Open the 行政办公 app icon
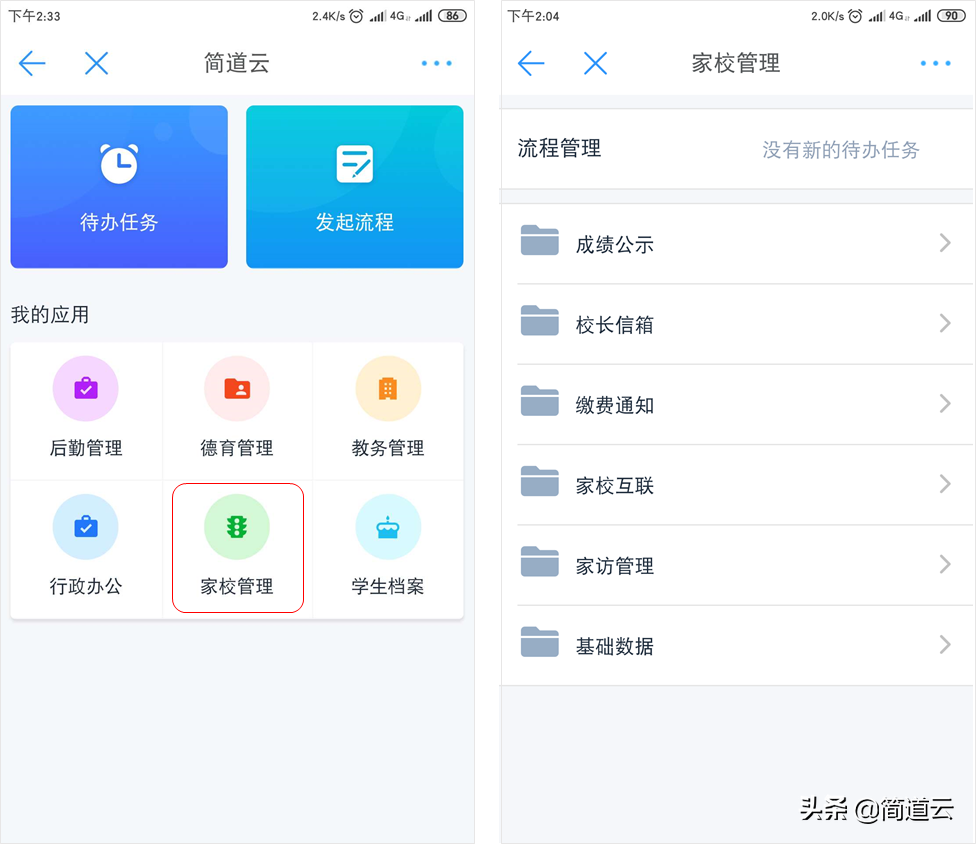976x844 pixels. click(85, 527)
